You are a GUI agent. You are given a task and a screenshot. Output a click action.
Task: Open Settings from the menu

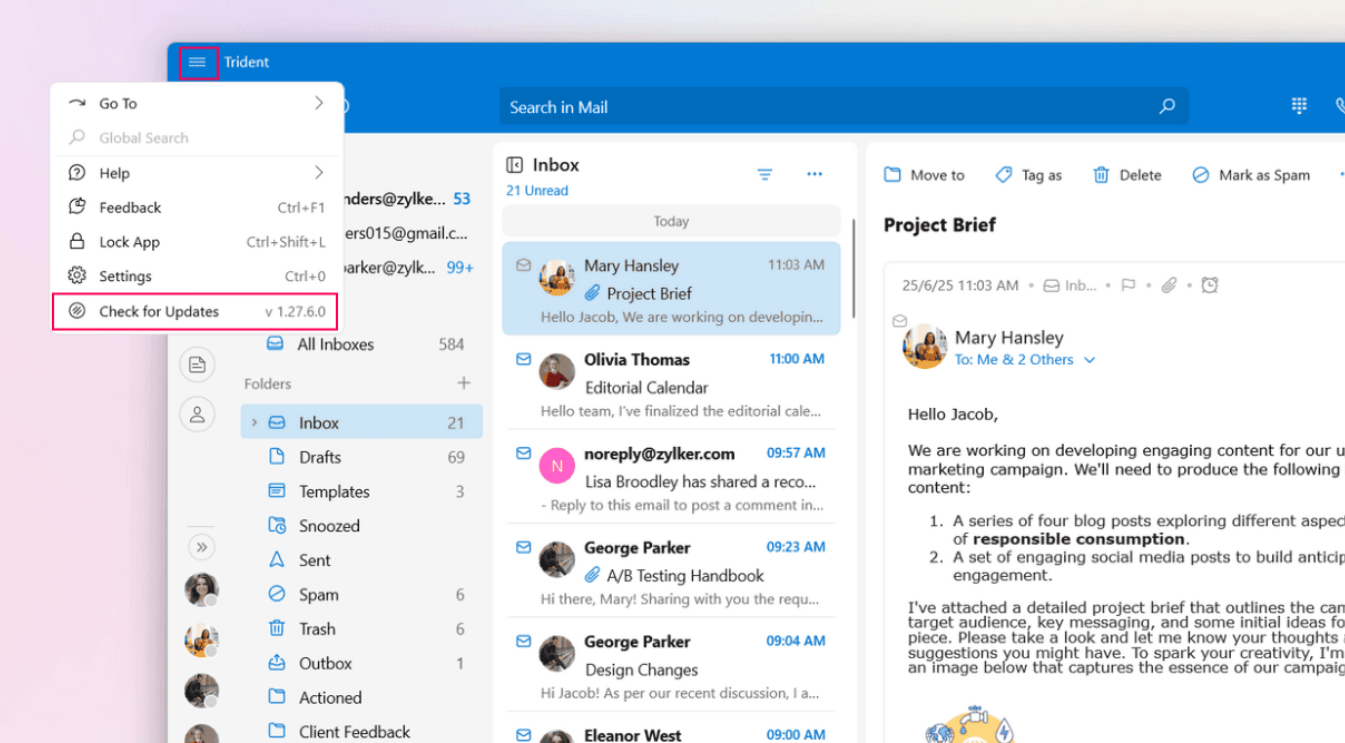pyautogui.click(x=197, y=276)
